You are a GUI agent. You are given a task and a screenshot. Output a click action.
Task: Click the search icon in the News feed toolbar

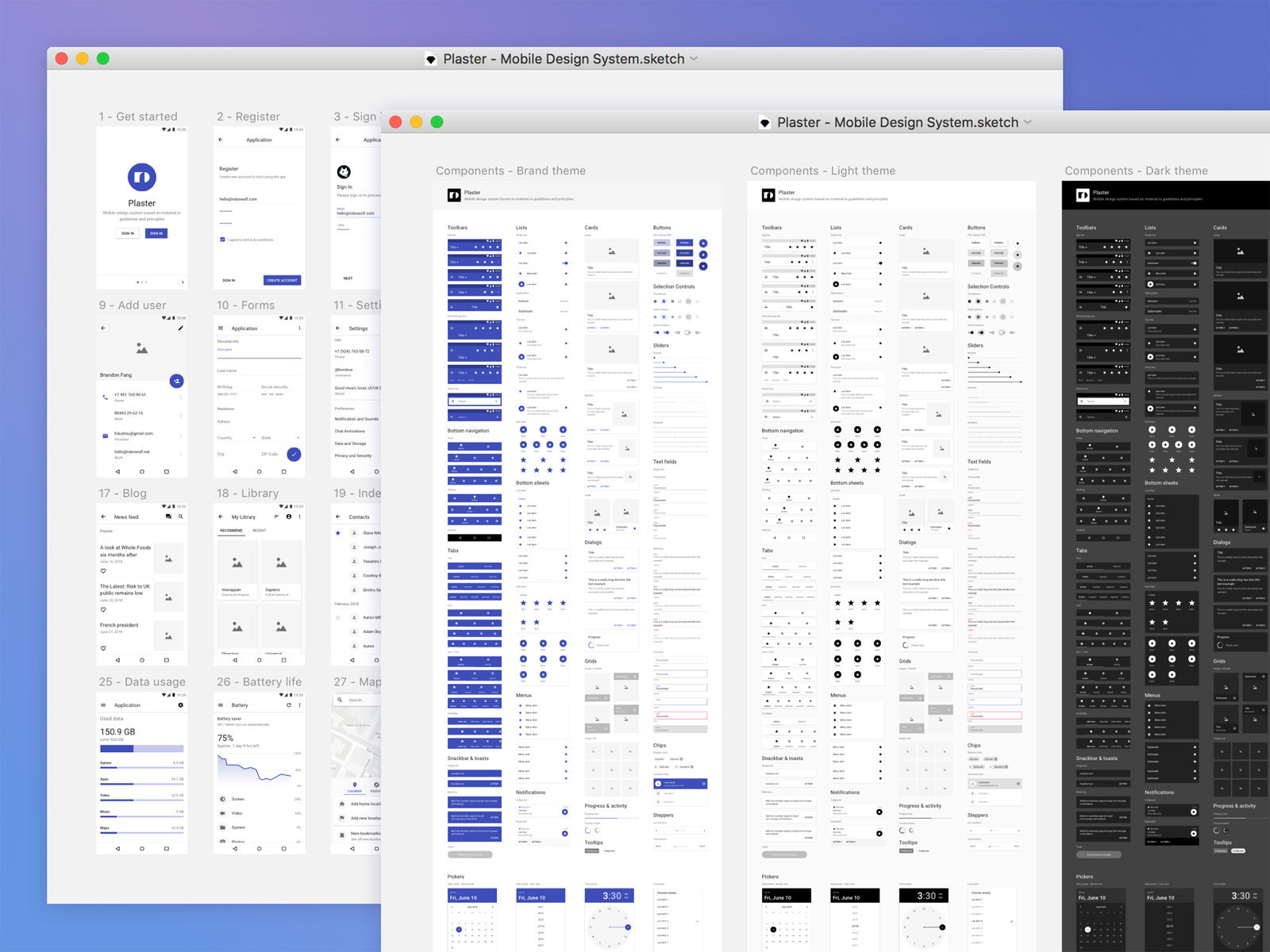coord(180,516)
